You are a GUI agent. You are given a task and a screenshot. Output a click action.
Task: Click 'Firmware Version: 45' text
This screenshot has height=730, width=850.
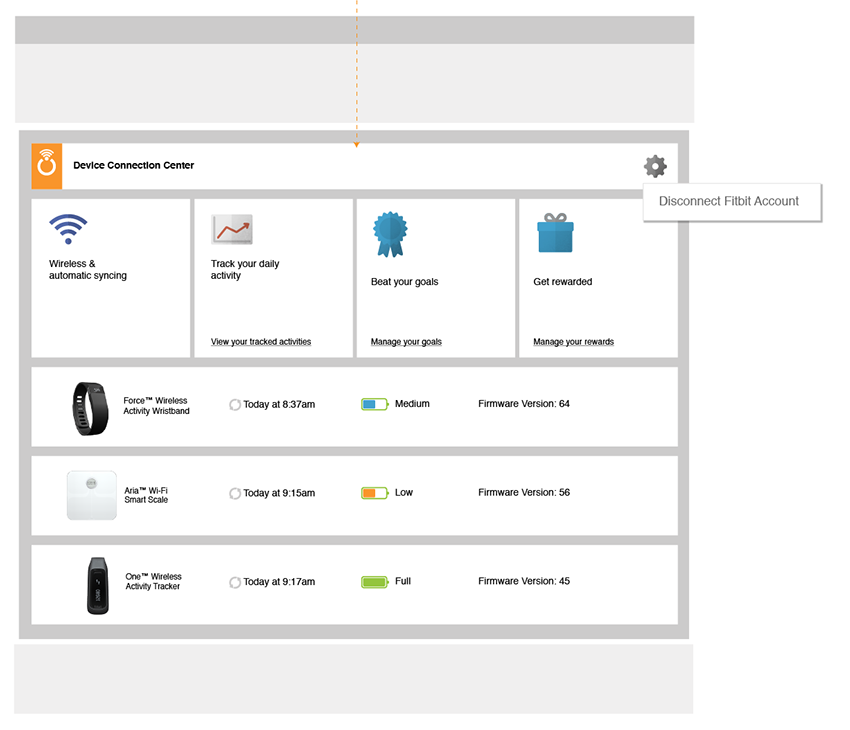pos(524,581)
